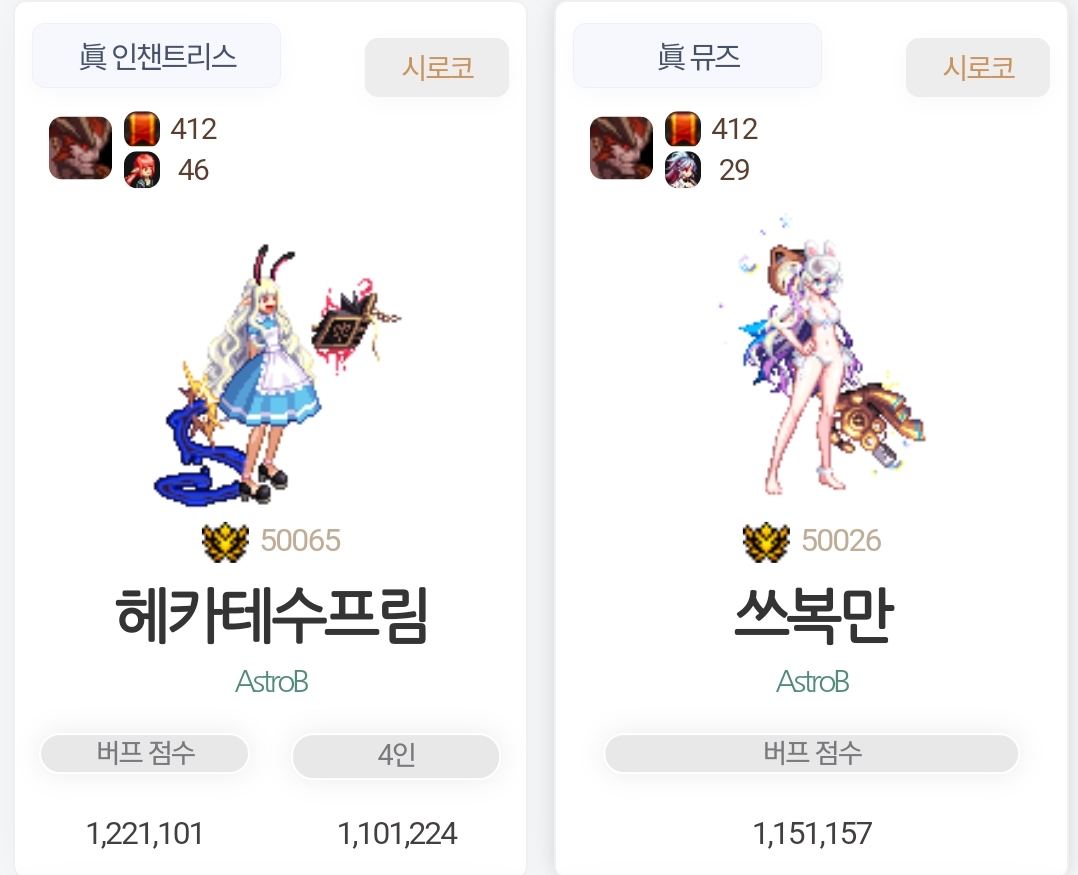The image size is (1078, 875).
Task: Click the red book icon beside 412 on right card
Action: (x=683, y=129)
